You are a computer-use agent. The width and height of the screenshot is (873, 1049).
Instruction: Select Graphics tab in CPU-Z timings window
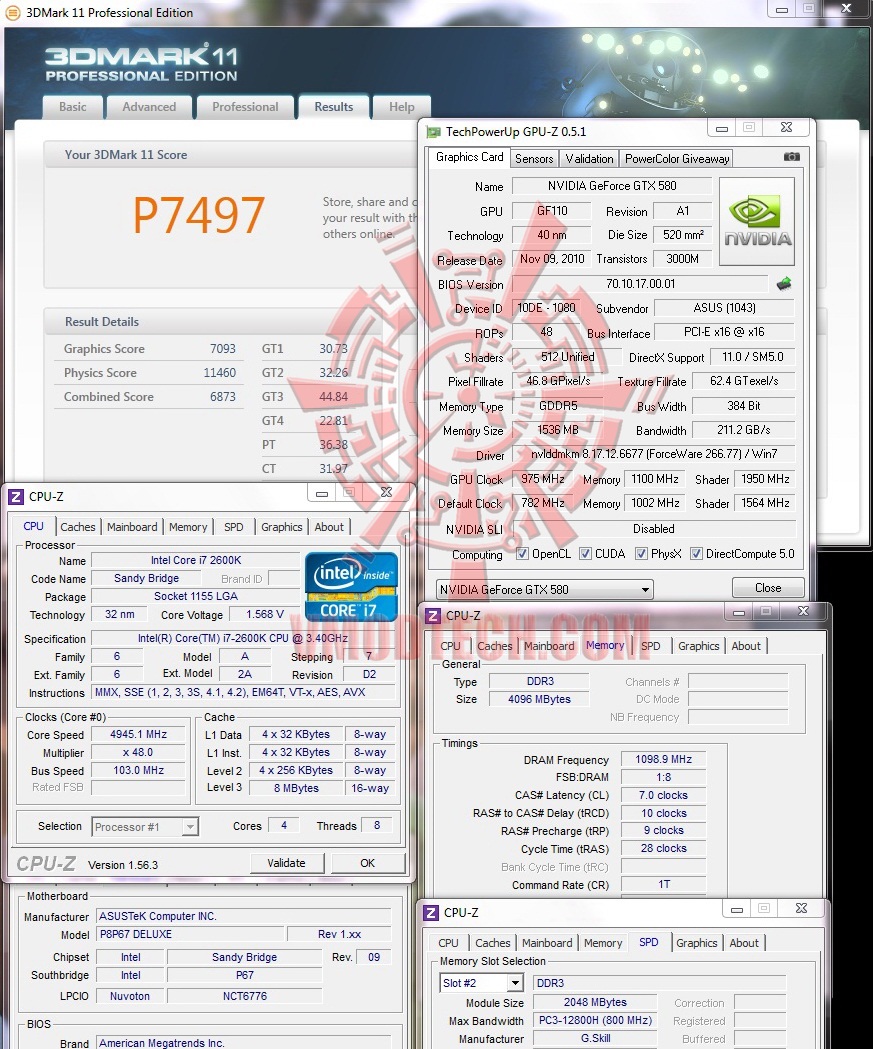click(698, 646)
